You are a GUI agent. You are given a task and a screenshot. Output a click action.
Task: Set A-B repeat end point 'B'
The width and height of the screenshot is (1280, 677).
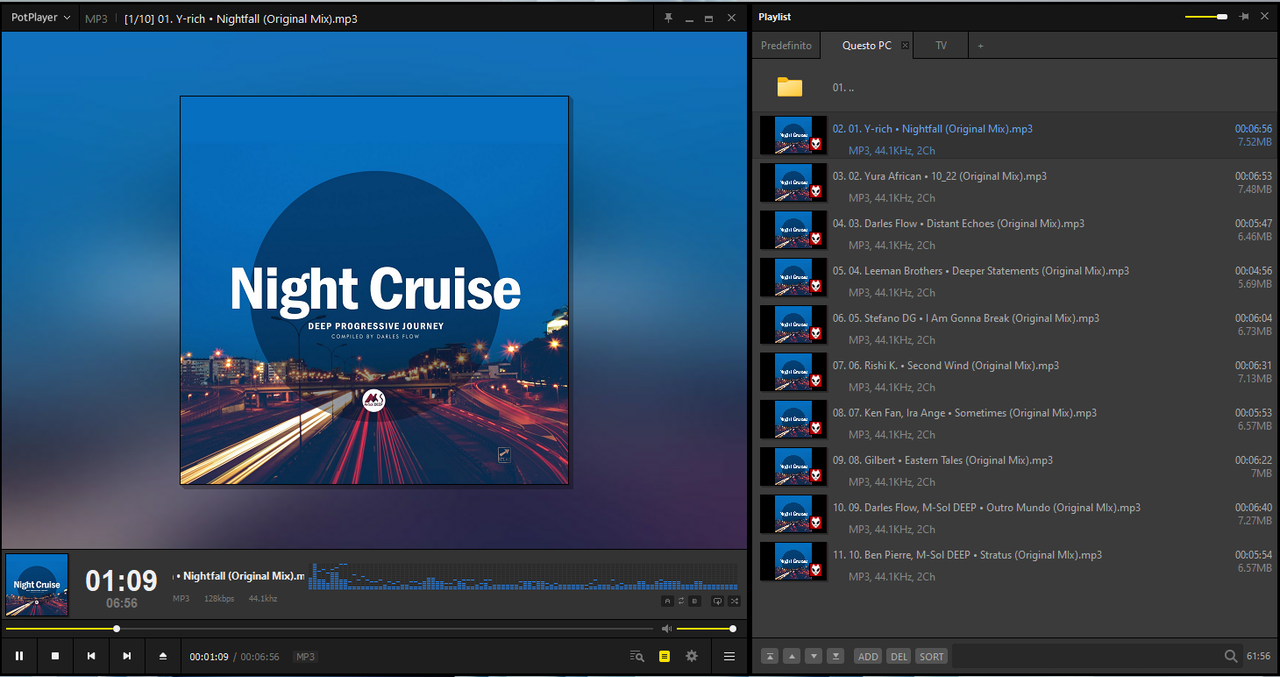[x=695, y=601]
